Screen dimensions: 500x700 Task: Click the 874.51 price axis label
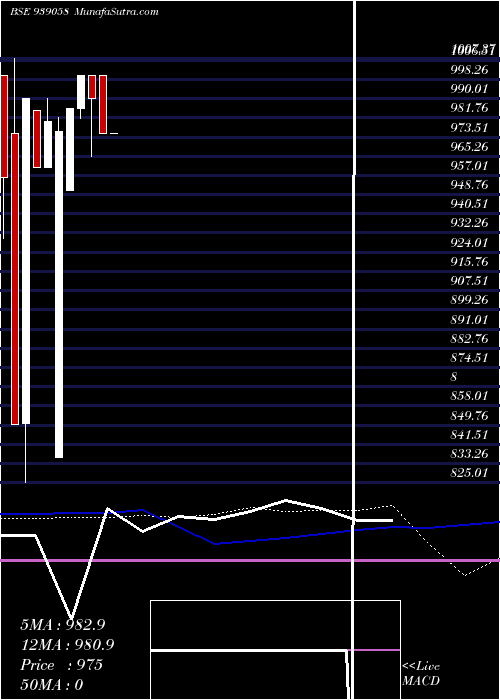pos(469,357)
